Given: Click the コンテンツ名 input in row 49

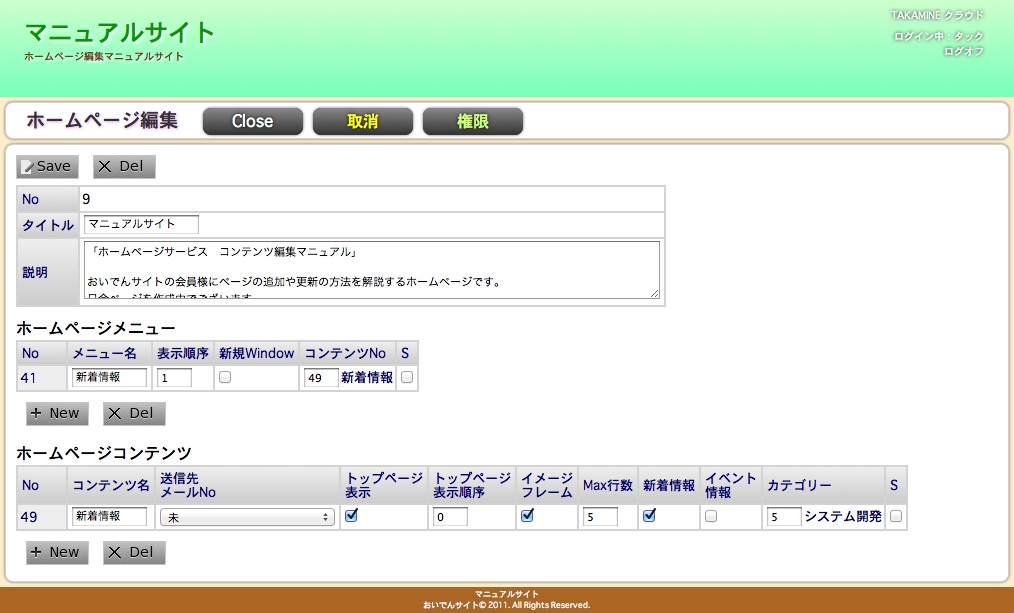Looking at the screenshot, I should point(109,517).
